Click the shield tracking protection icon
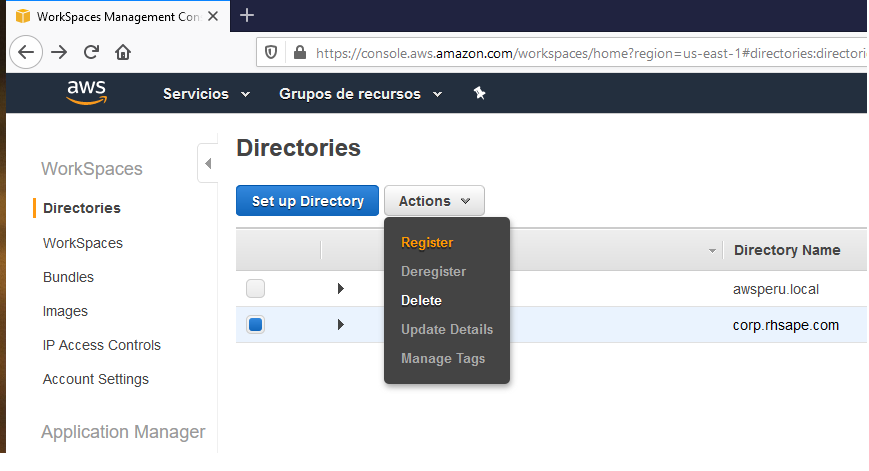 pos(271,52)
